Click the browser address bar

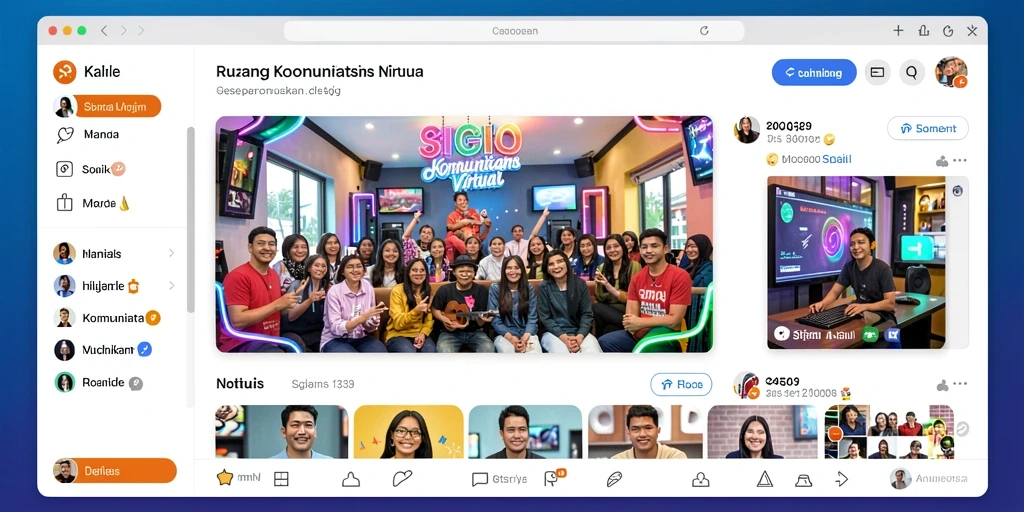pos(514,31)
